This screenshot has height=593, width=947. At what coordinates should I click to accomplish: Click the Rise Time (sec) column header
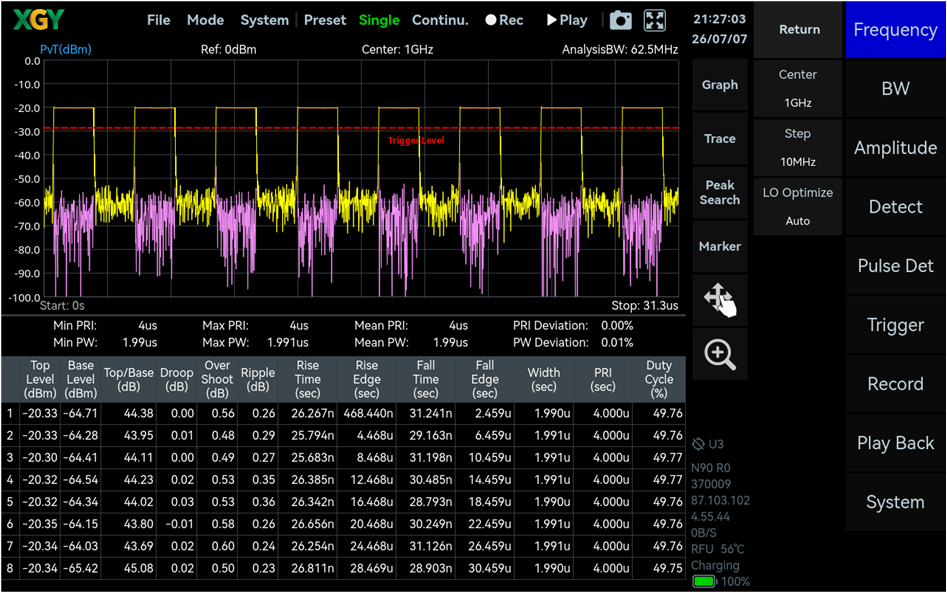(x=307, y=379)
